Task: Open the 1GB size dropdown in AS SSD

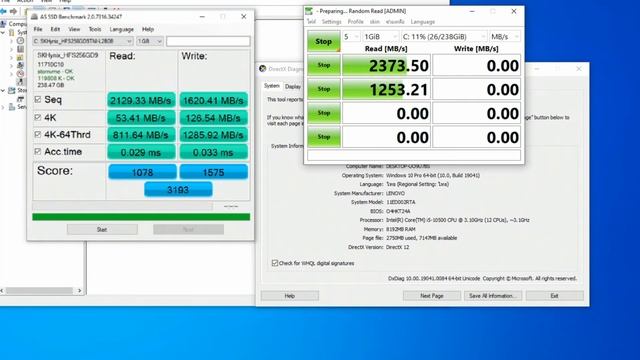Action: [149, 41]
